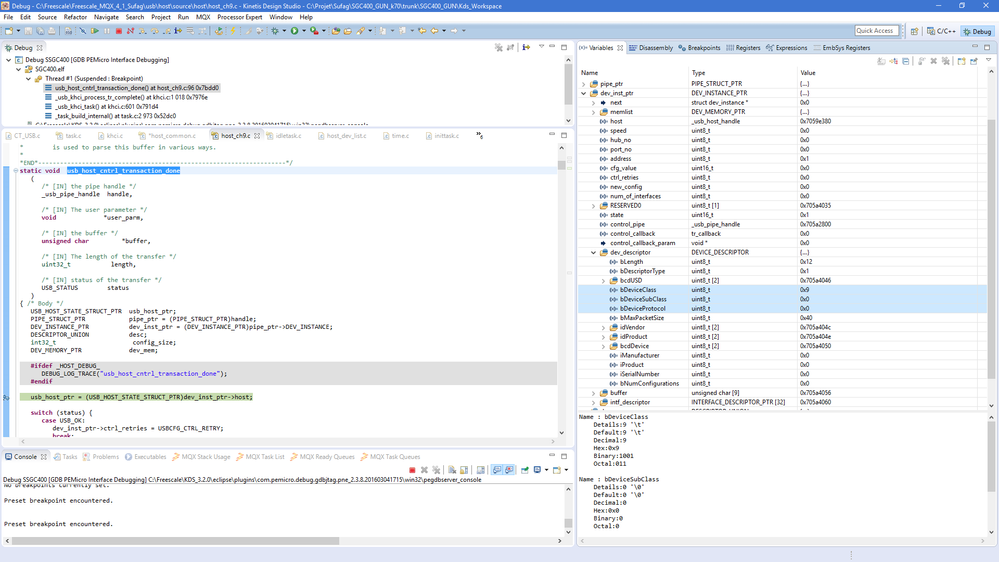The height and width of the screenshot is (562, 999).
Task: Collapse the dev_inst_ptr variable node
Action: tap(584, 93)
